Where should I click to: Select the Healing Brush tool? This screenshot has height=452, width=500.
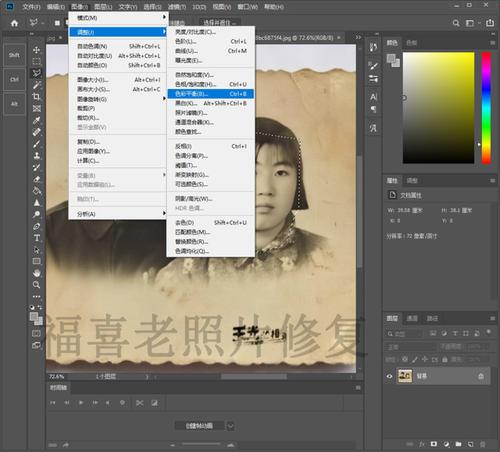36,132
